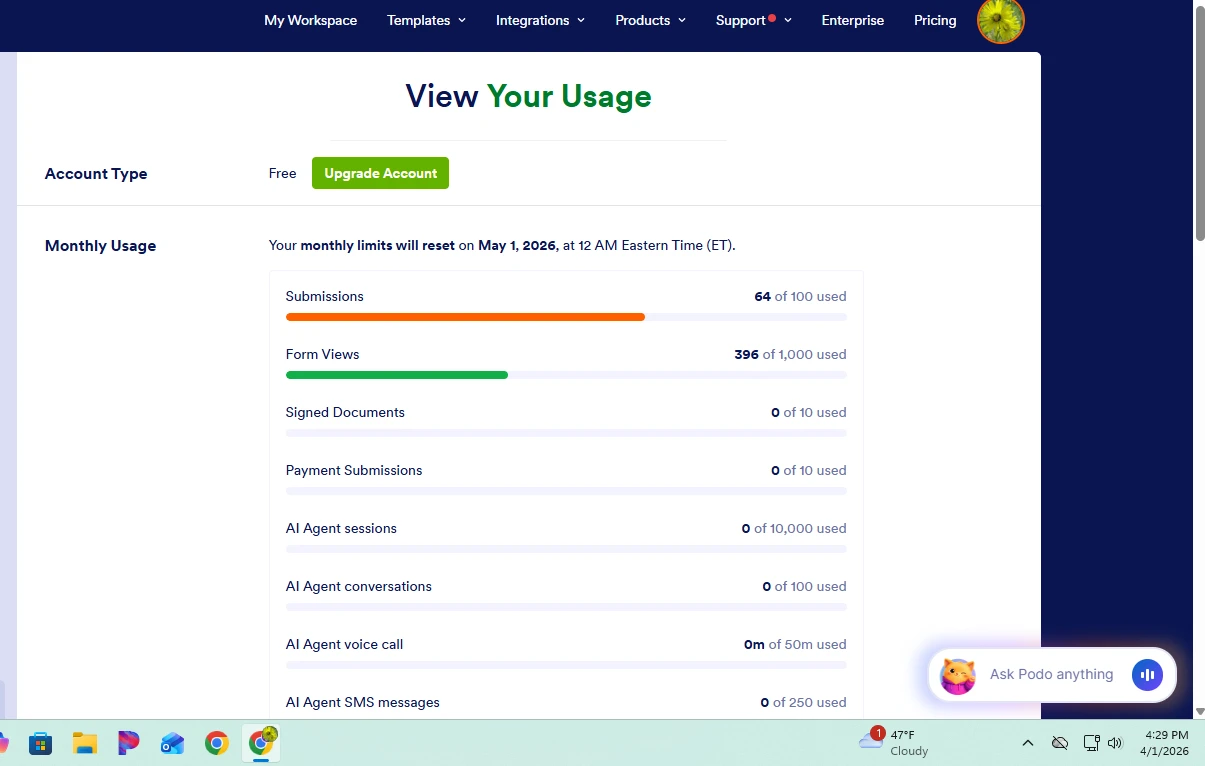1205x766 pixels.
Task: Open the Enterprise page
Action: pyautogui.click(x=853, y=20)
